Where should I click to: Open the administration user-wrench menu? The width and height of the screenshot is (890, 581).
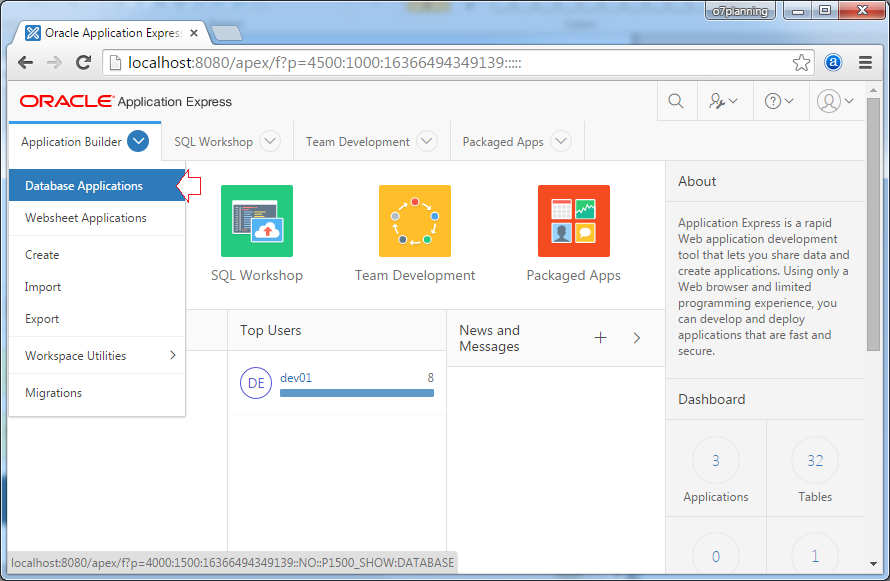[x=723, y=101]
